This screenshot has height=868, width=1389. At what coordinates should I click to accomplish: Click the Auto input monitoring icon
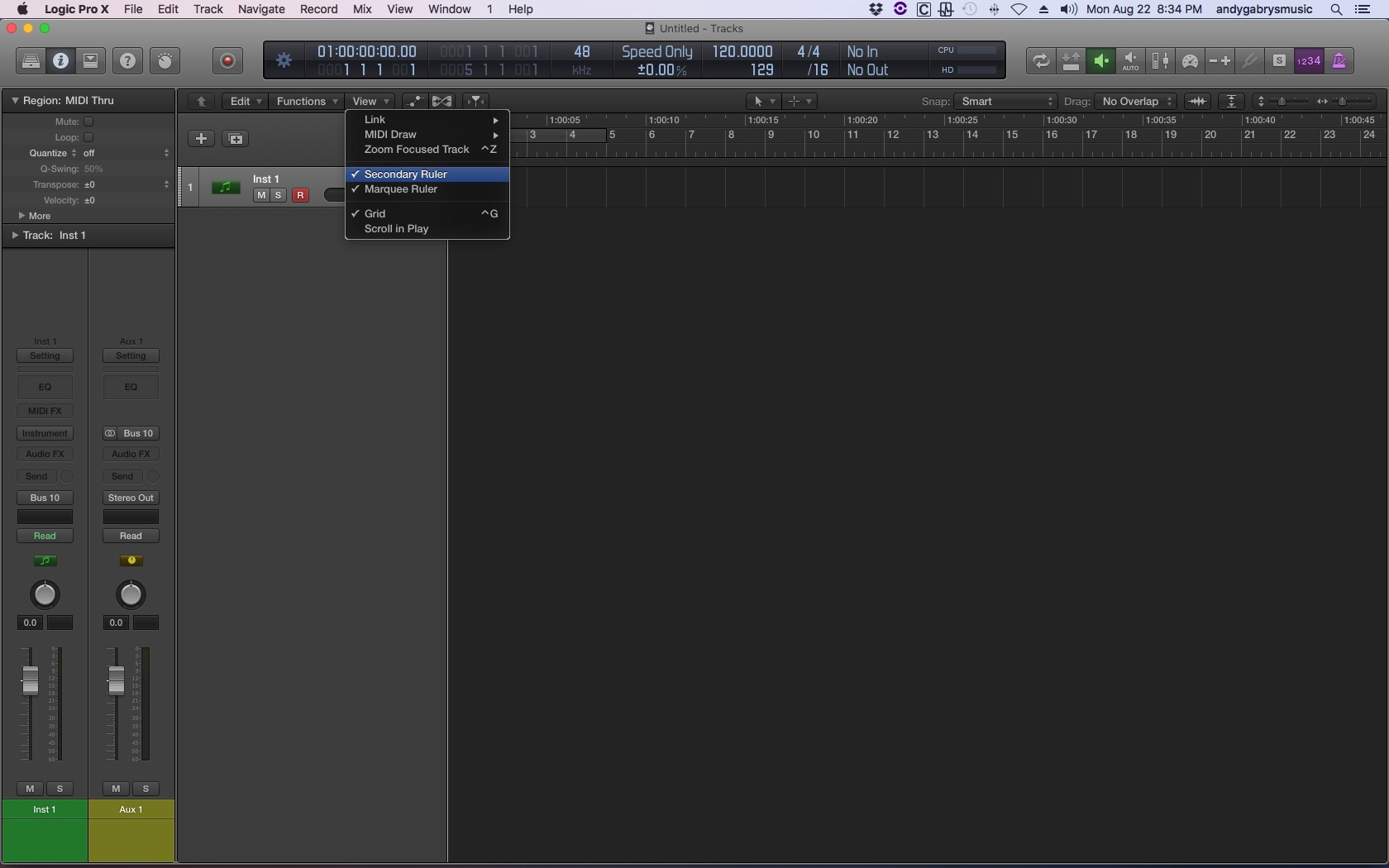pos(1130,60)
